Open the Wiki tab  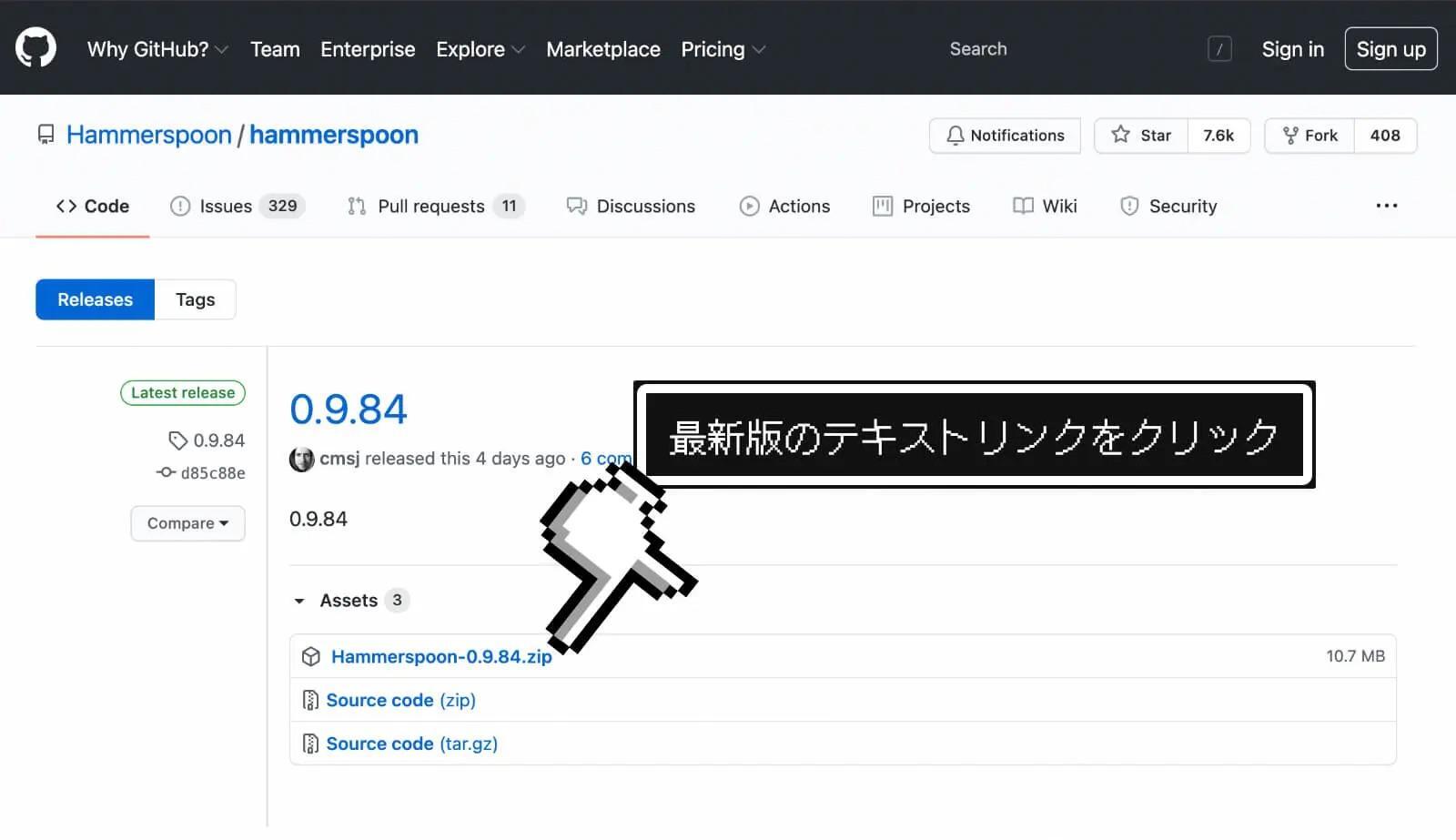[x=1045, y=207]
